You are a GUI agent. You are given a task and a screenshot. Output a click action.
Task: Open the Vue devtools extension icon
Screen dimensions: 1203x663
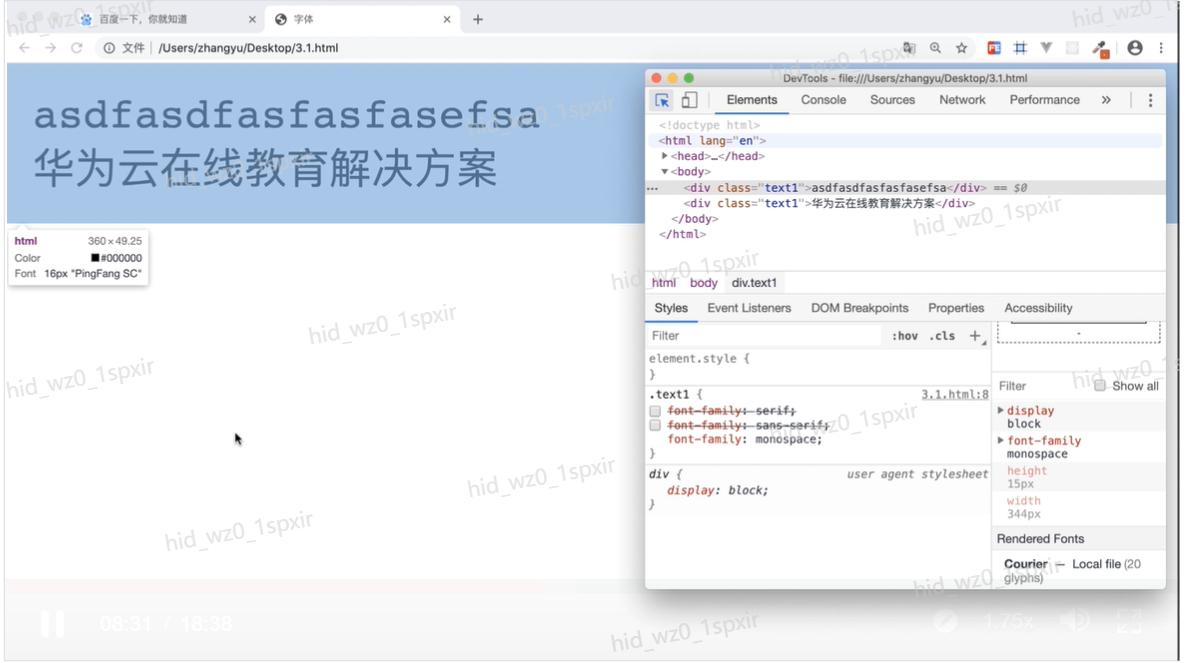tap(1046, 48)
